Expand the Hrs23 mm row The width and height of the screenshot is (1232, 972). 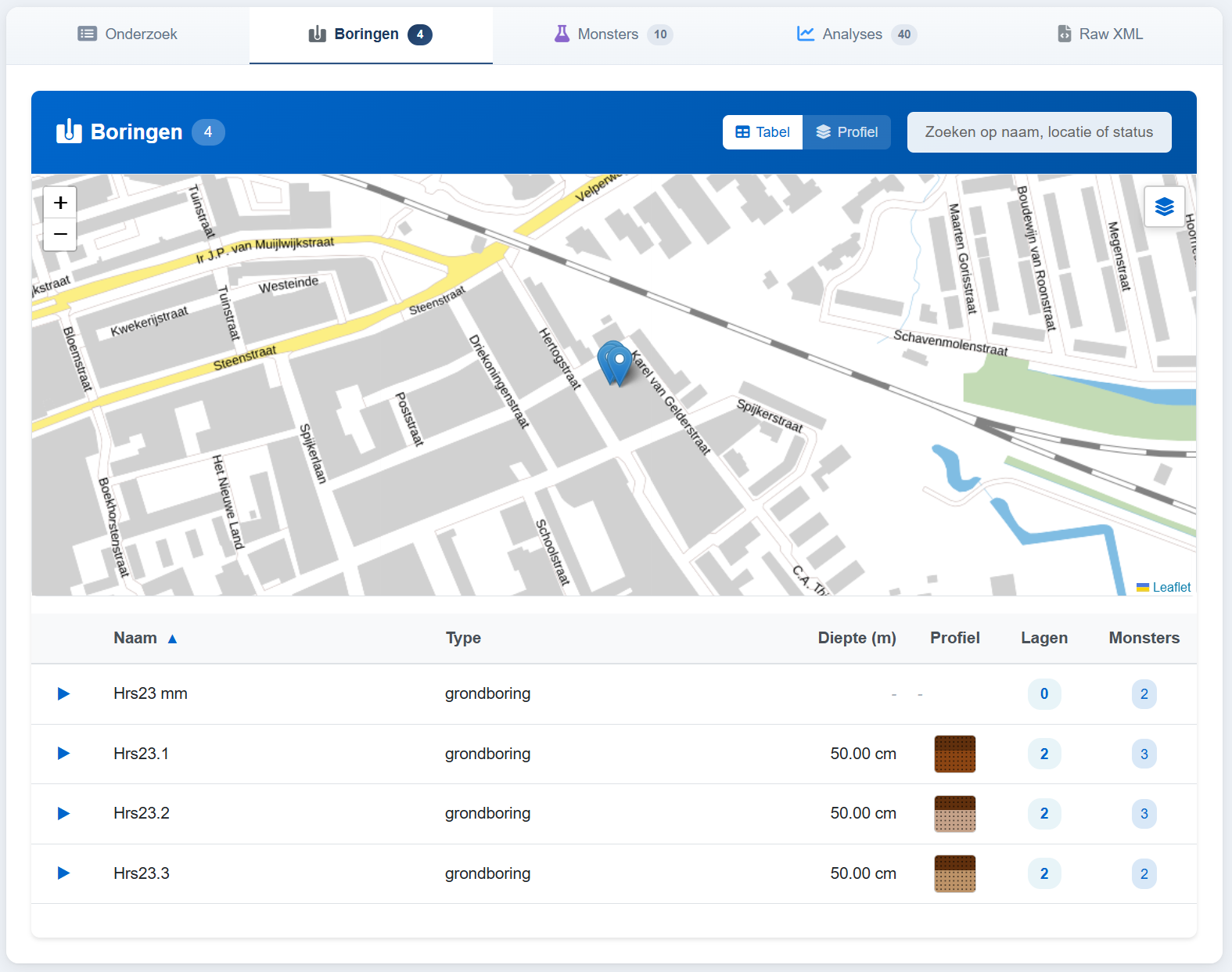pos(64,694)
